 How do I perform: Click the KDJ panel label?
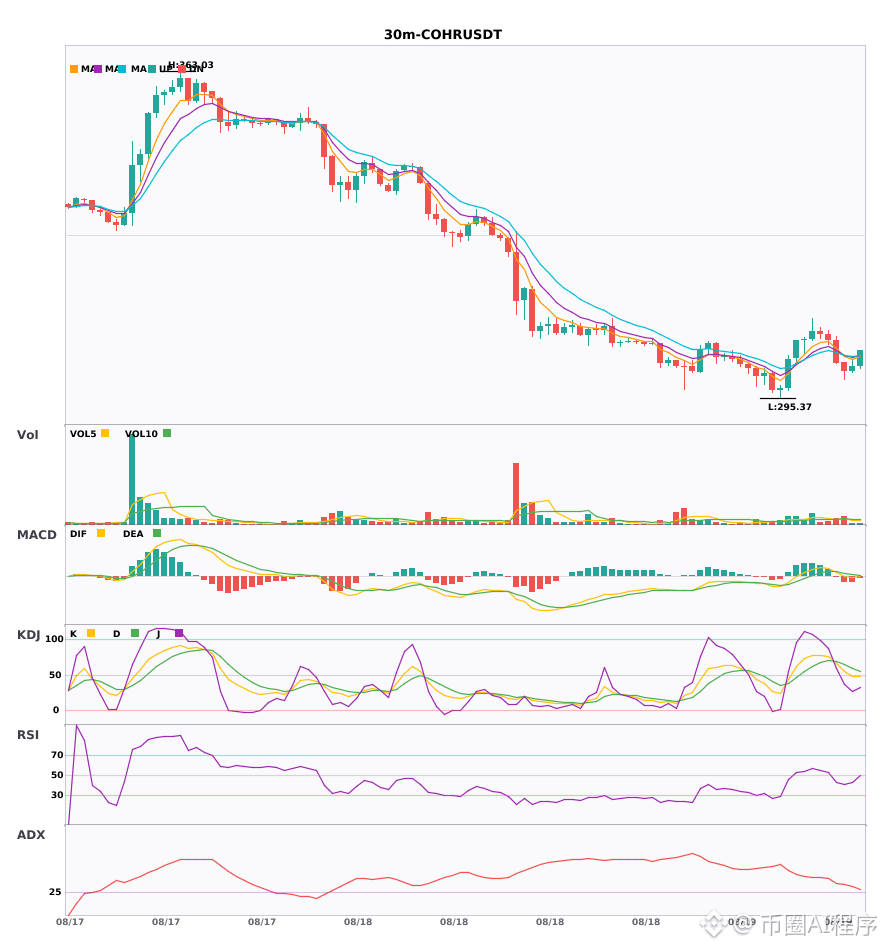coord(28,634)
